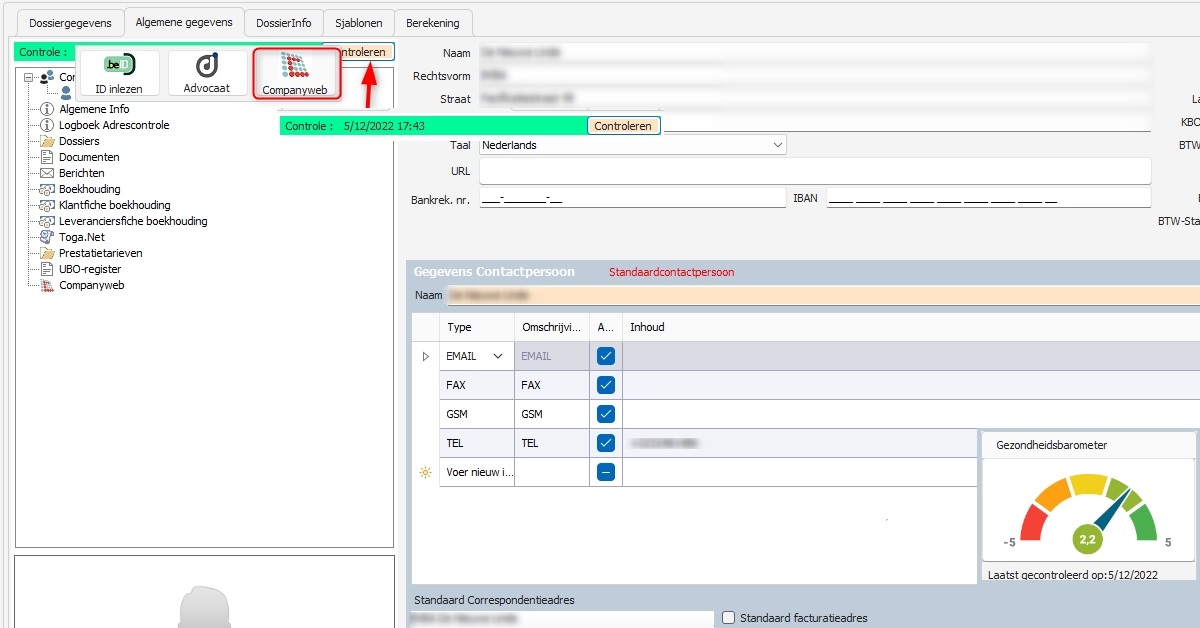Click the Gegevens Contactpersoon header
The height and width of the screenshot is (628, 1200).
tap(494, 271)
